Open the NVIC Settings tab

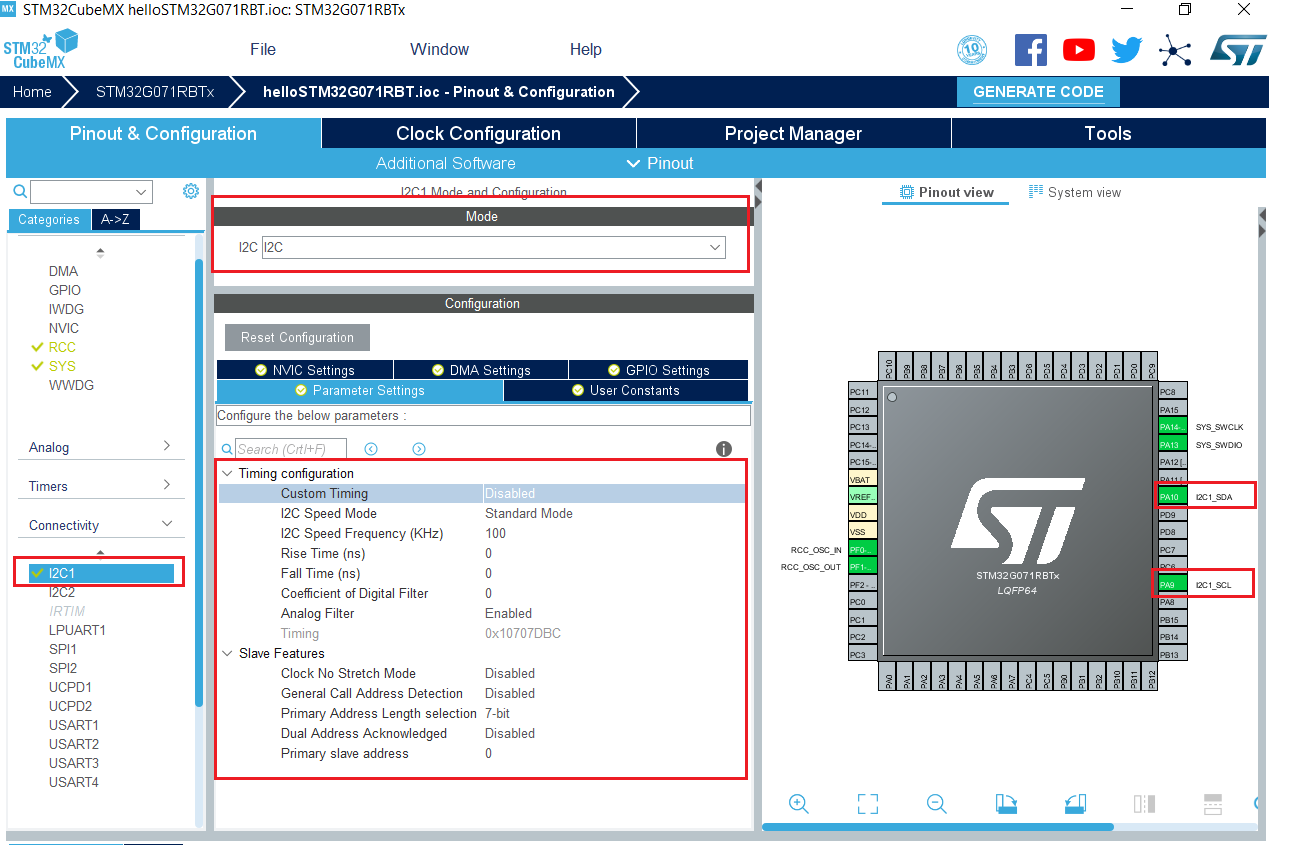coord(305,370)
